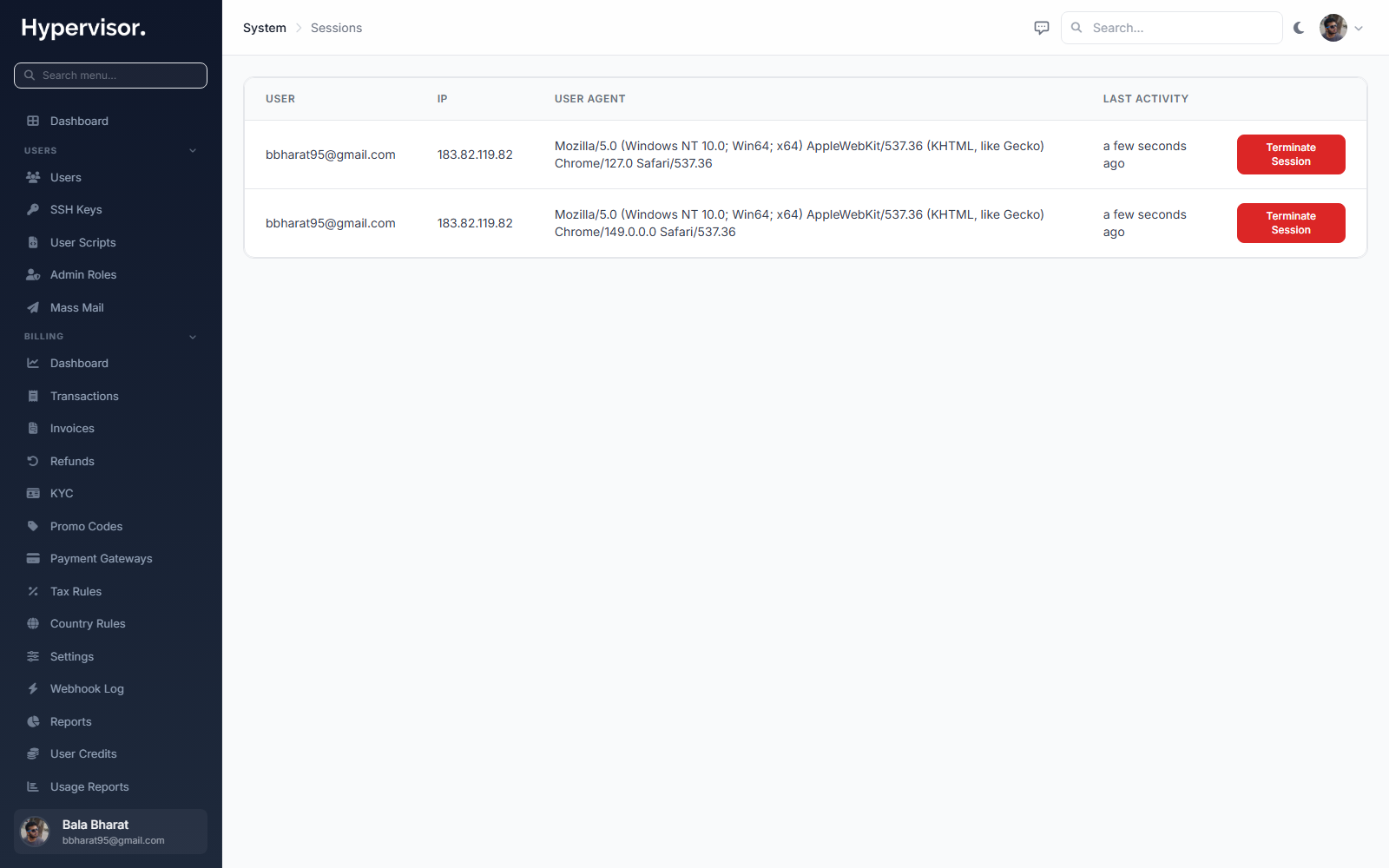This screenshot has width=1389, height=868.
Task: Open the feedback chat icon in header
Action: [x=1042, y=28]
